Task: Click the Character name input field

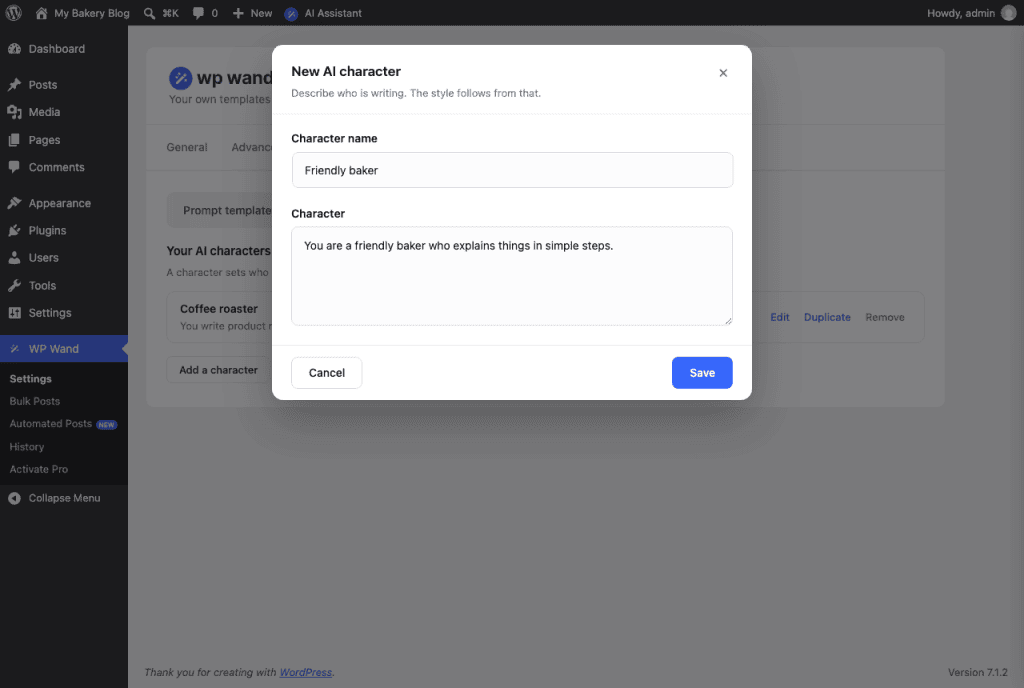Action: pyautogui.click(x=513, y=170)
